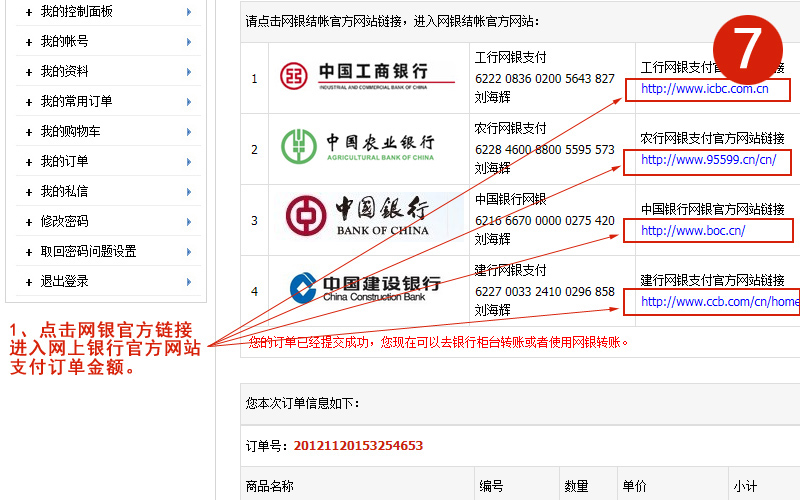This screenshot has height=500, width=800.
Task: Open the www.ccb.com/cn/home link
Action: tap(720, 302)
